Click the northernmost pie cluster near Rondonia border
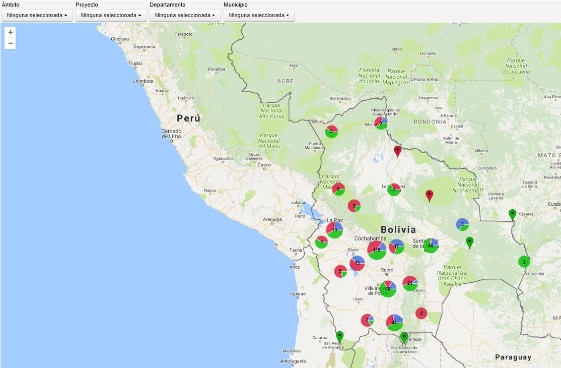561x368 pixels. point(381,123)
